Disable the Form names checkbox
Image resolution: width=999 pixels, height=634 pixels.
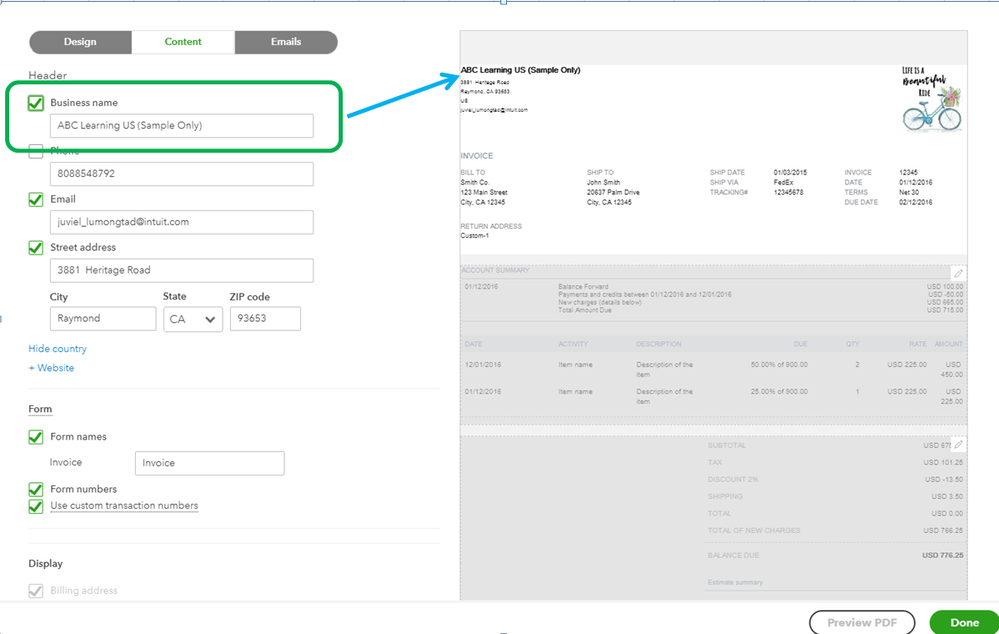[x=36, y=437]
